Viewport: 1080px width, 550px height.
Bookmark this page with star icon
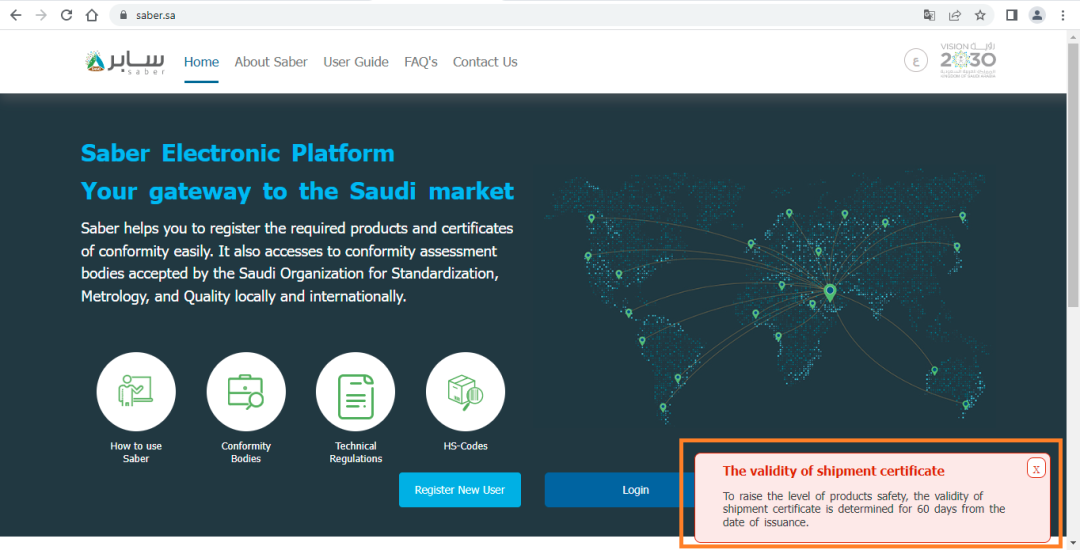(980, 15)
